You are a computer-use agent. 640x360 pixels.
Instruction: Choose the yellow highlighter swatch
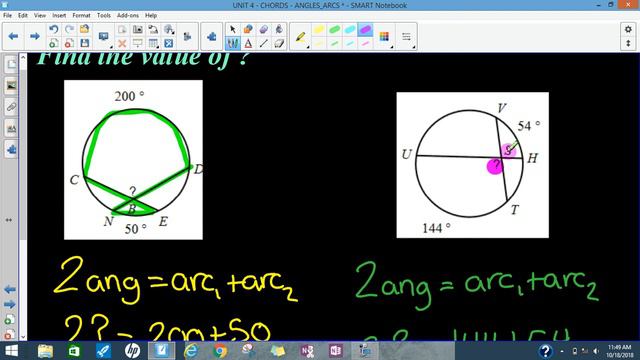[319, 29]
